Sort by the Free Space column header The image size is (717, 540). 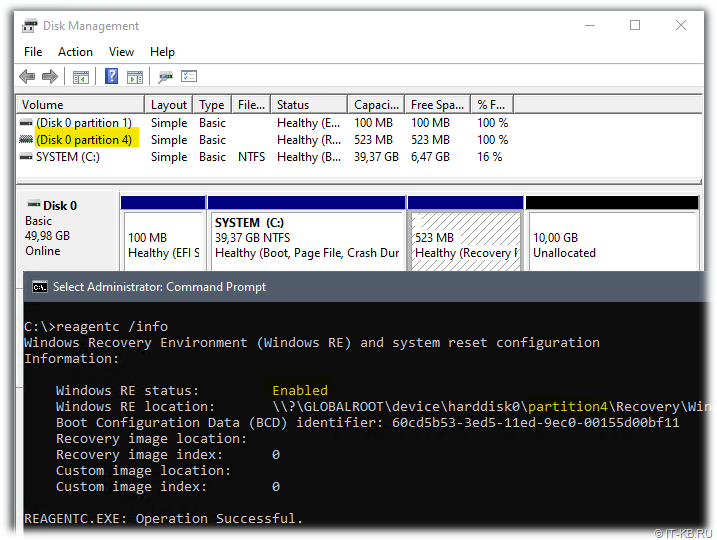pyautogui.click(x=438, y=105)
